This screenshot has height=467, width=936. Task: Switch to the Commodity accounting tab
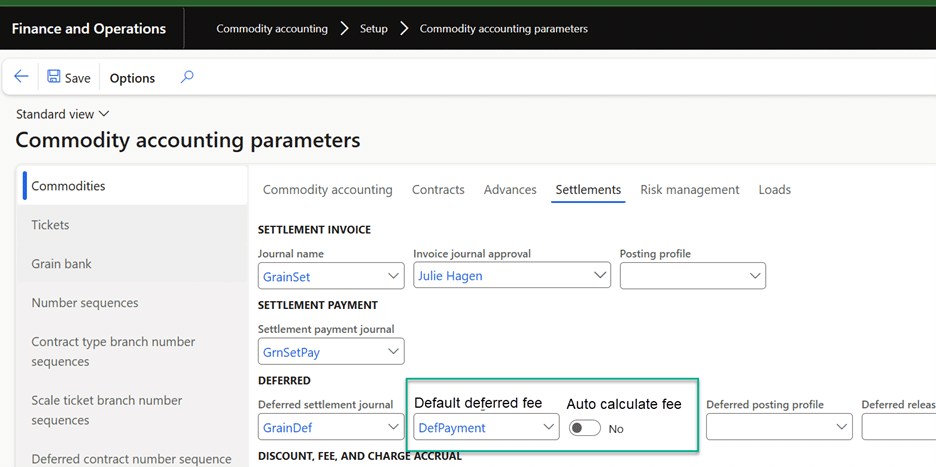point(327,190)
